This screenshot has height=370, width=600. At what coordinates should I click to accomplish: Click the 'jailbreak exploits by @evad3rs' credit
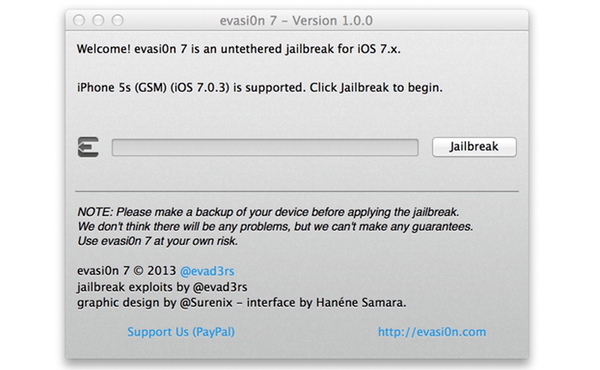coord(162,287)
